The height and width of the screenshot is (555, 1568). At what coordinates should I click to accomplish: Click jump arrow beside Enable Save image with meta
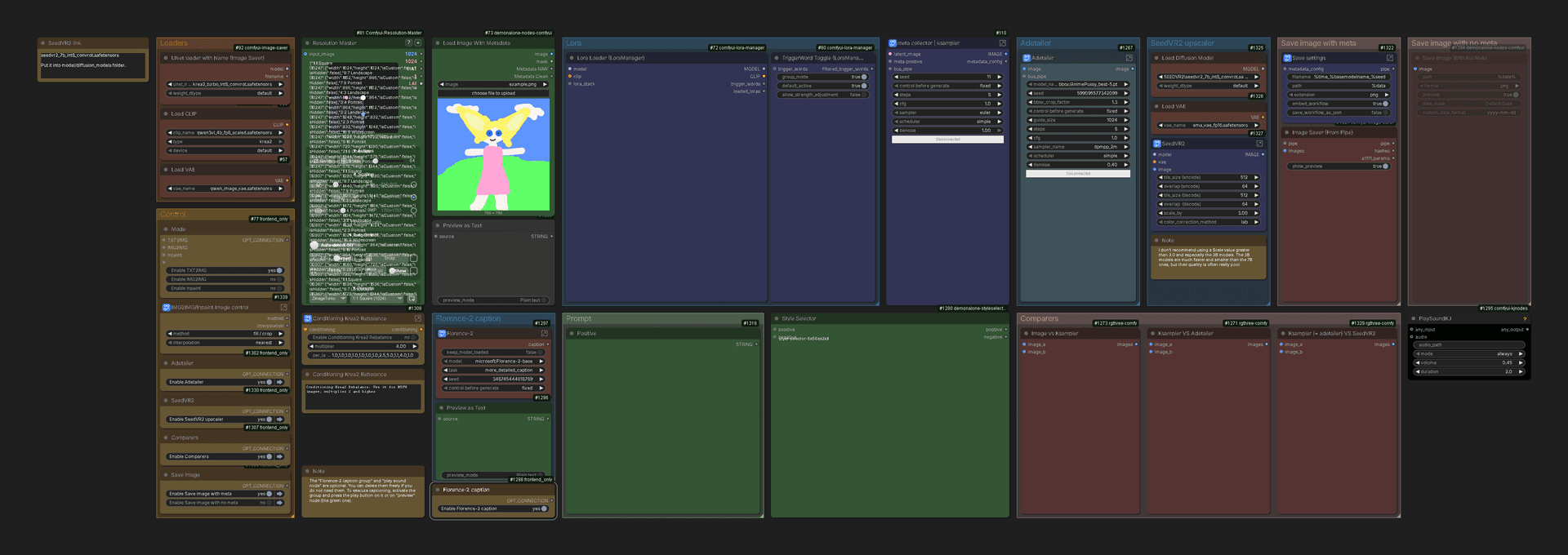point(279,494)
